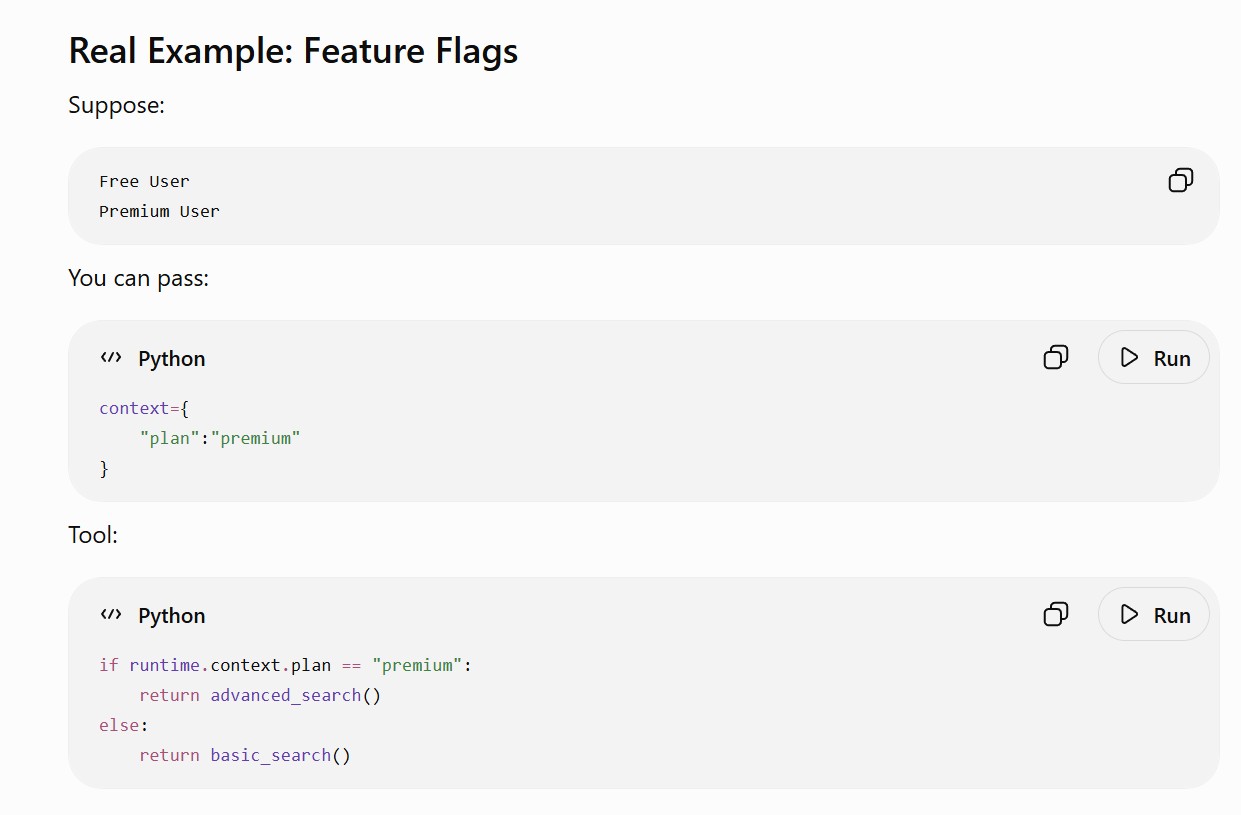Click the Real Example: Feature Flags heading
1241x815 pixels.
293,50
